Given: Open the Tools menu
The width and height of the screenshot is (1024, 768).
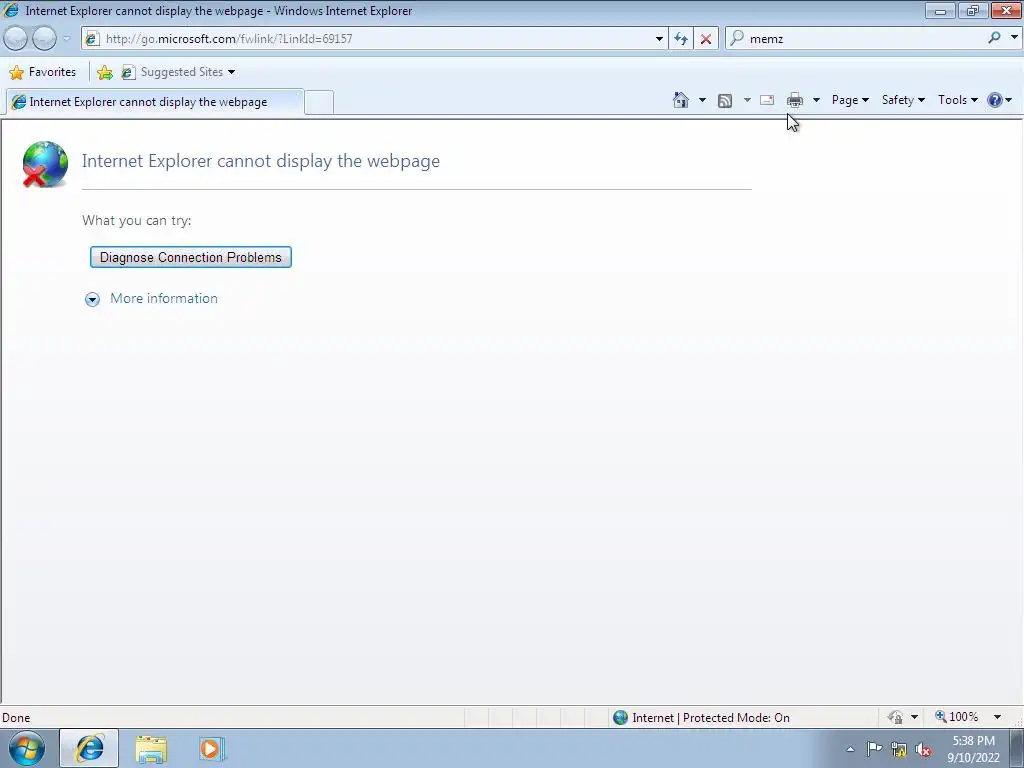Looking at the screenshot, I should (x=957, y=100).
